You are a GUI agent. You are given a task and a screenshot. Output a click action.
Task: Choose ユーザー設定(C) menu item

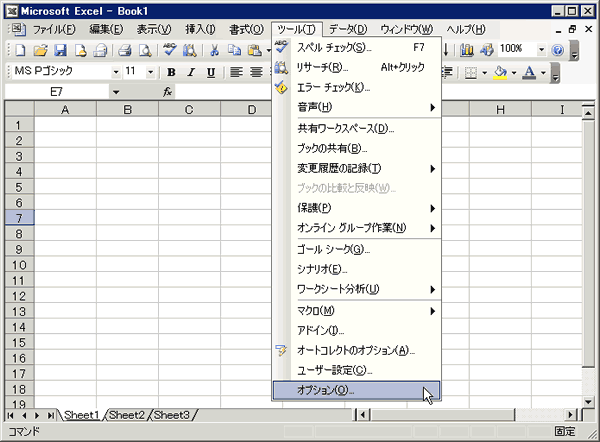coord(357,370)
